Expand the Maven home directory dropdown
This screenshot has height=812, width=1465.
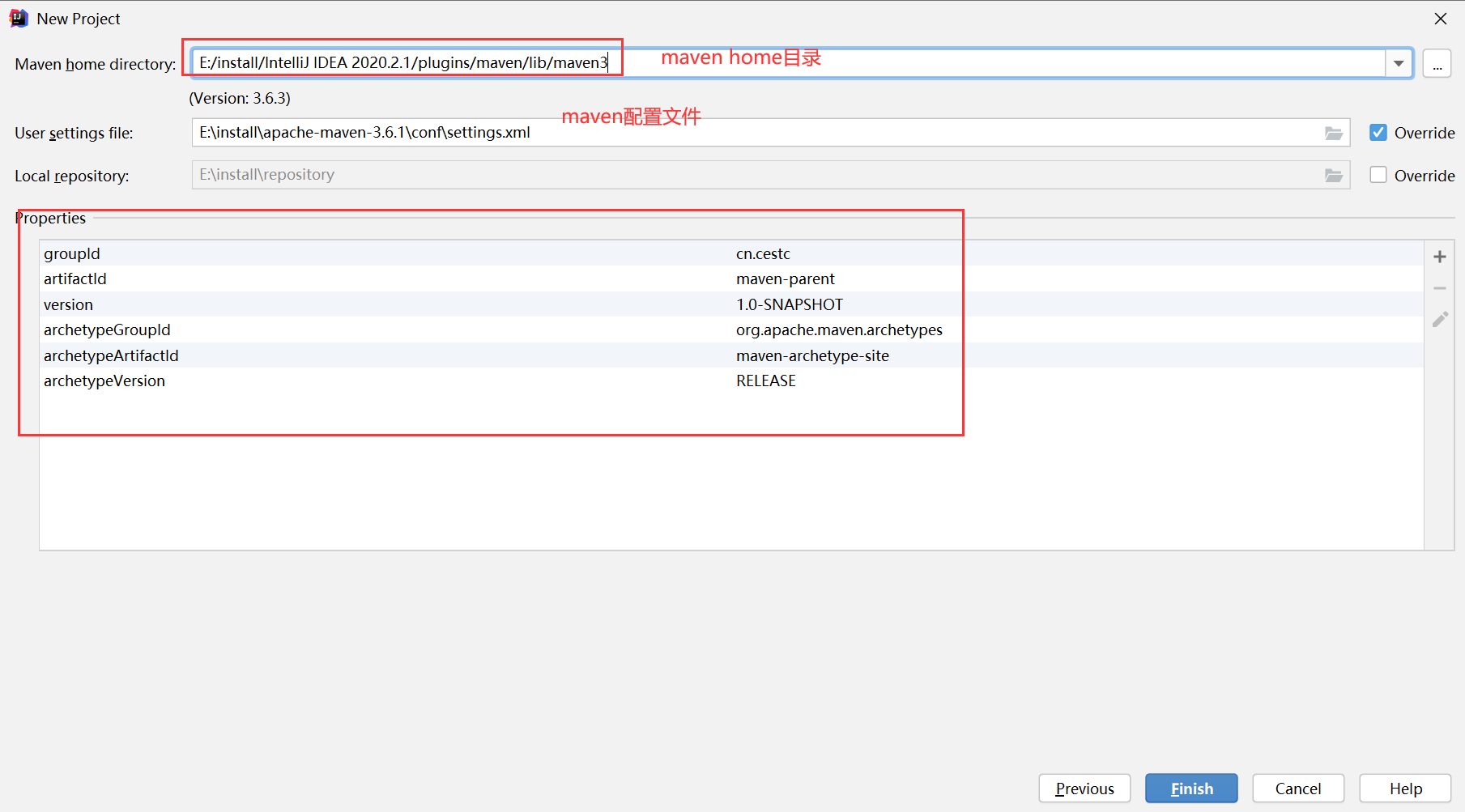click(1399, 63)
